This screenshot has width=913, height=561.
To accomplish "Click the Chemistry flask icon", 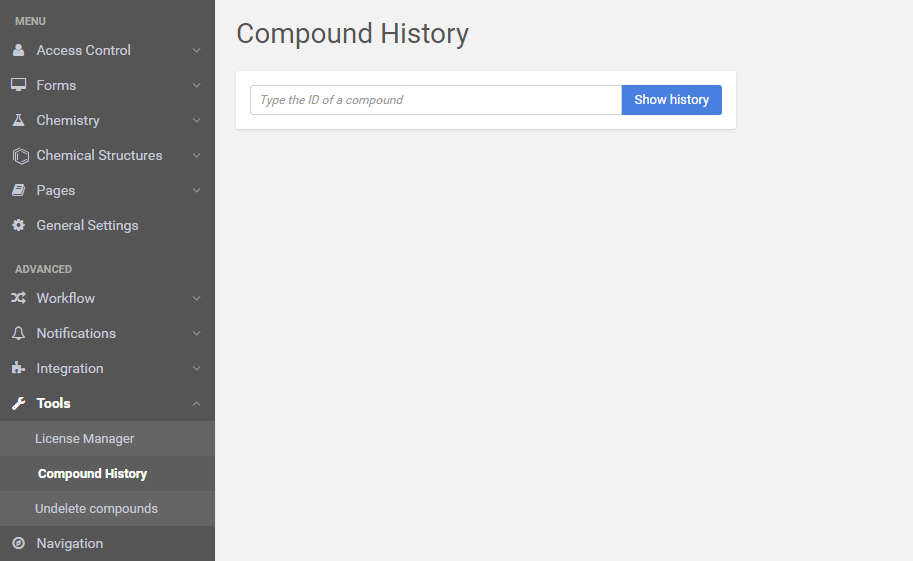I will 18,120.
